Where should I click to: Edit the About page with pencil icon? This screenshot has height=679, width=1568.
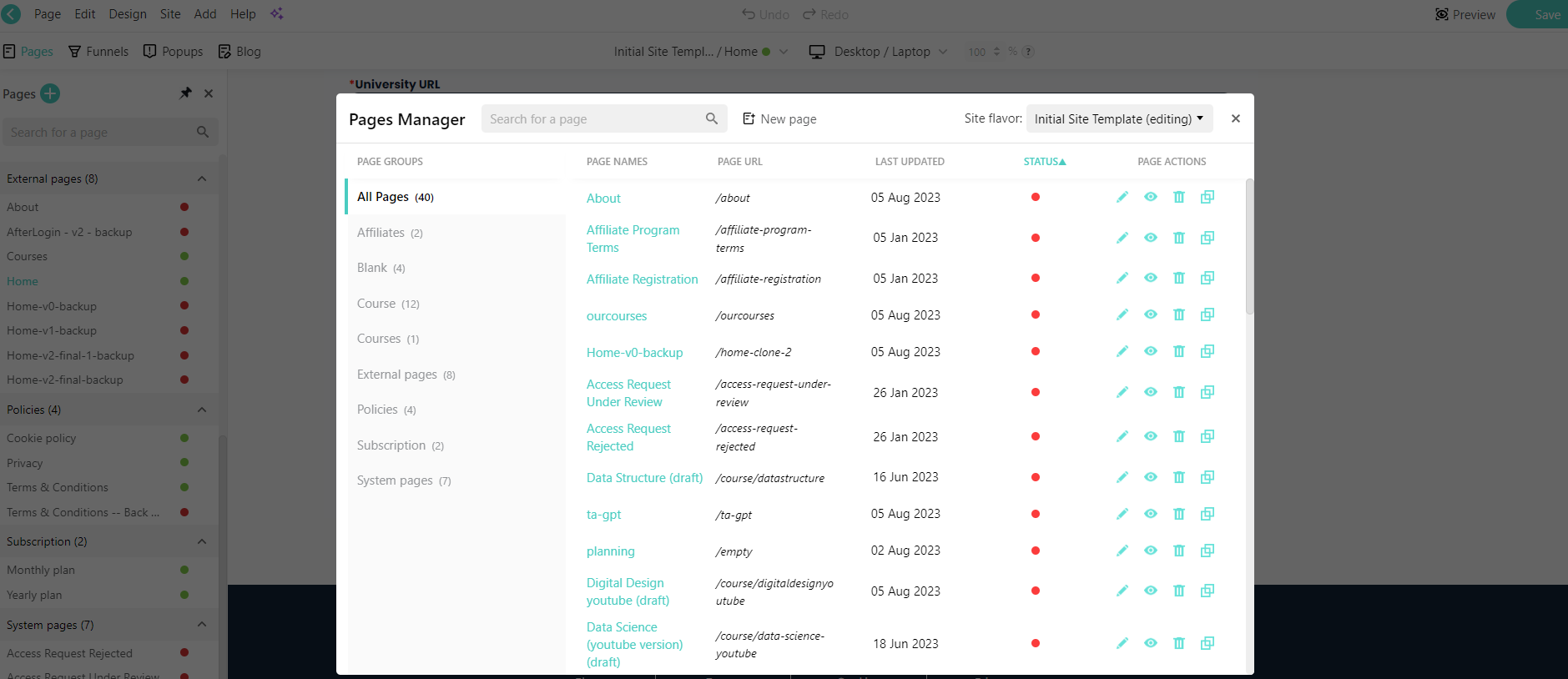pos(1122,197)
